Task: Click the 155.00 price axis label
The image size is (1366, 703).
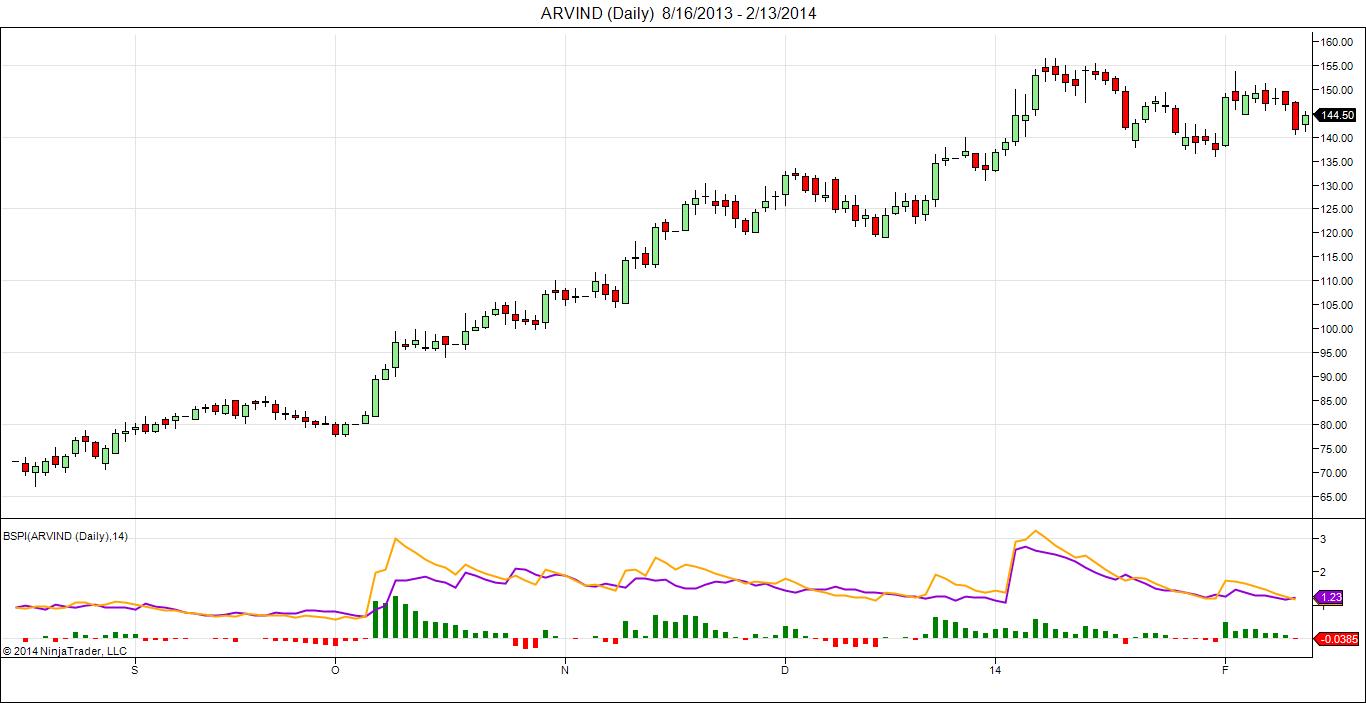Action: tap(1336, 66)
